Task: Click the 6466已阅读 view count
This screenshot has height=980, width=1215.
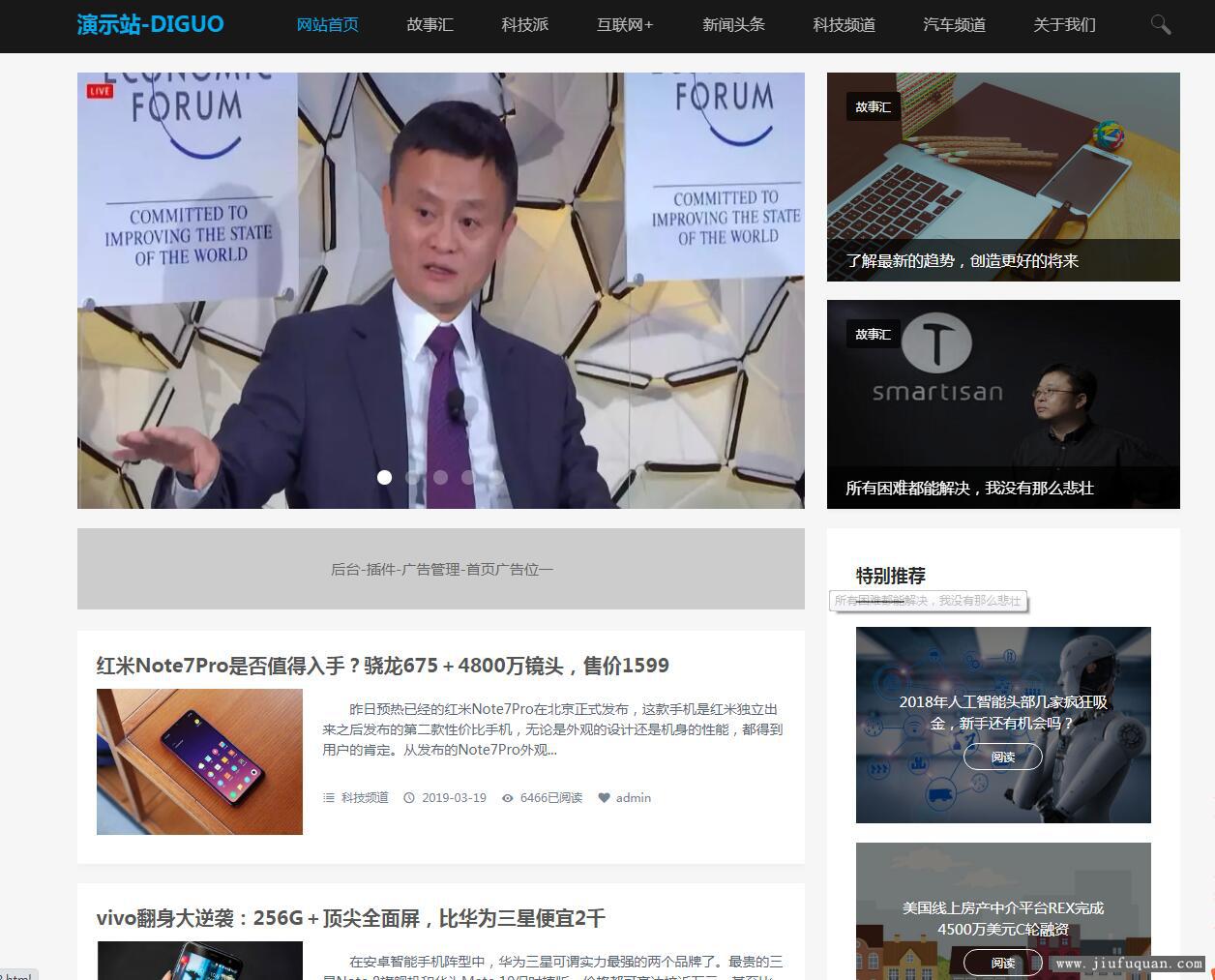Action: pyautogui.click(x=551, y=798)
